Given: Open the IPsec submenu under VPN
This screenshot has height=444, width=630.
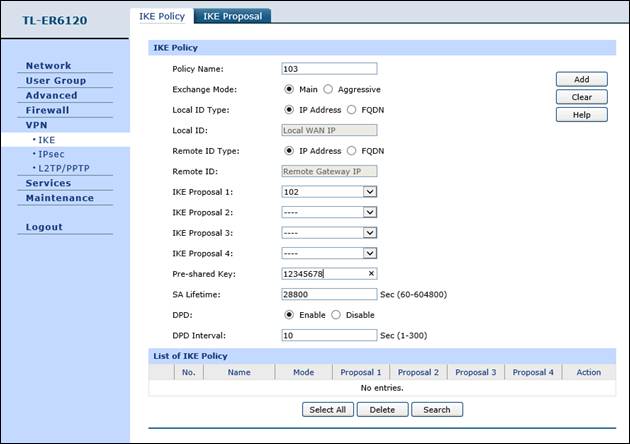Looking at the screenshot, I should tap(50, 154).
